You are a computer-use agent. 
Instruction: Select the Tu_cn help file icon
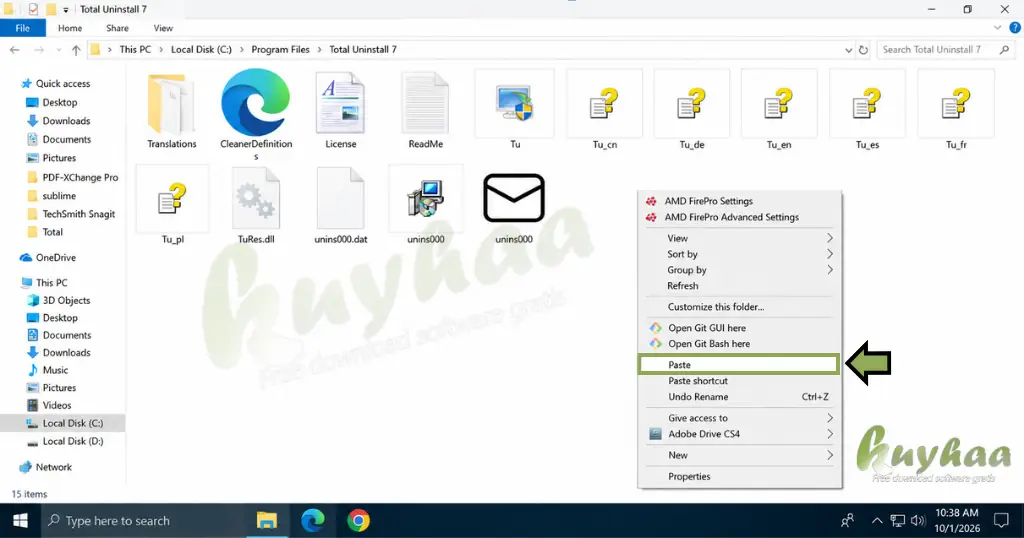(604, 104)
